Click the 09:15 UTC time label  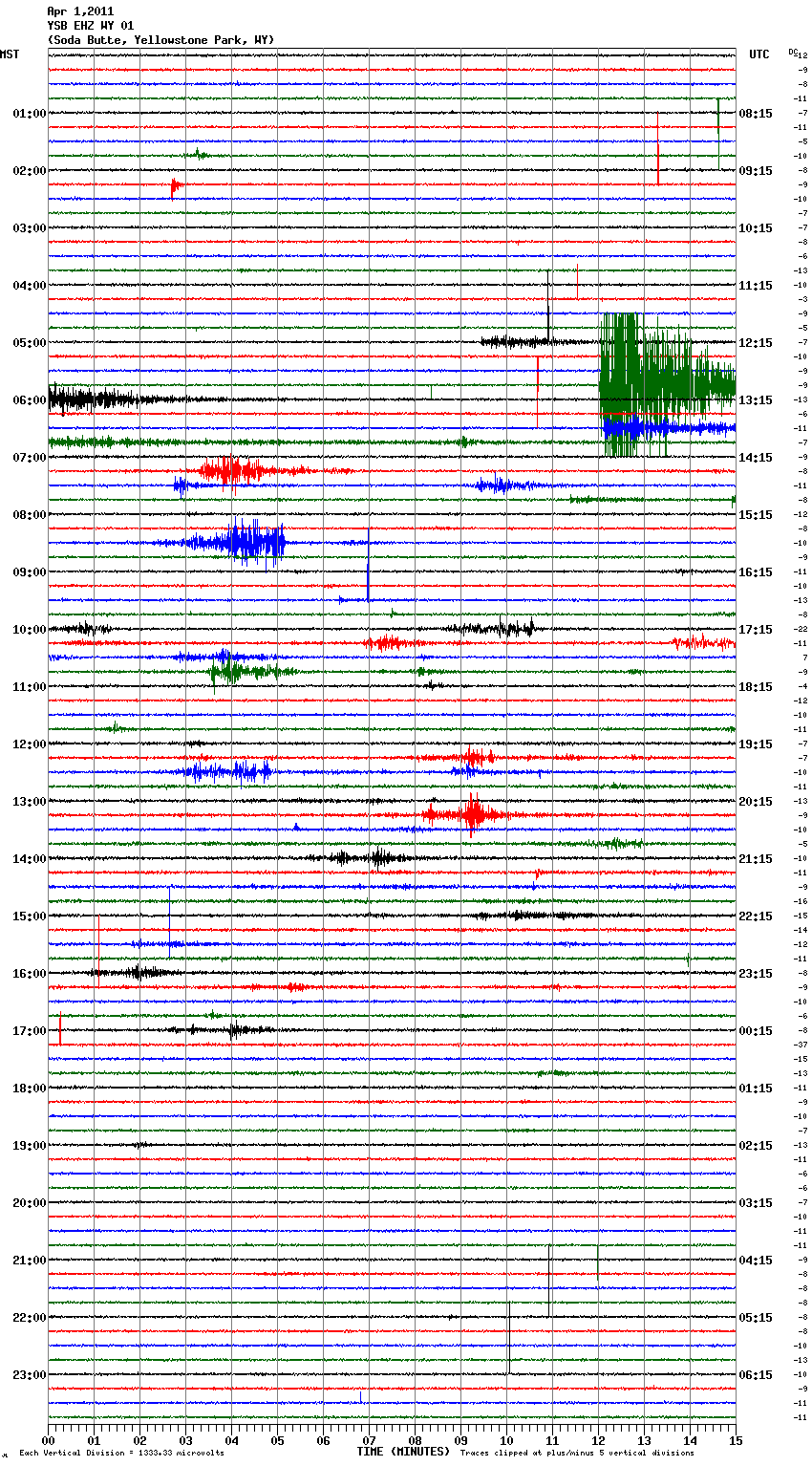(756, 171)
